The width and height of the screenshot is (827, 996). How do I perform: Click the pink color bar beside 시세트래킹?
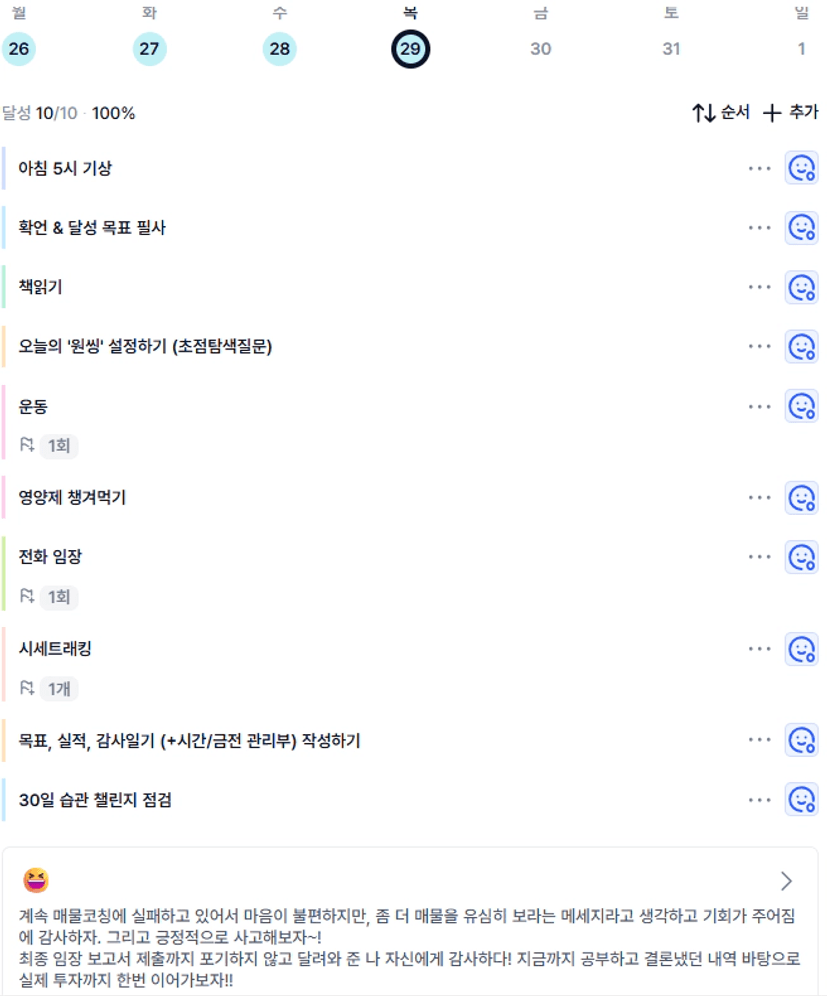pos(4,663)
